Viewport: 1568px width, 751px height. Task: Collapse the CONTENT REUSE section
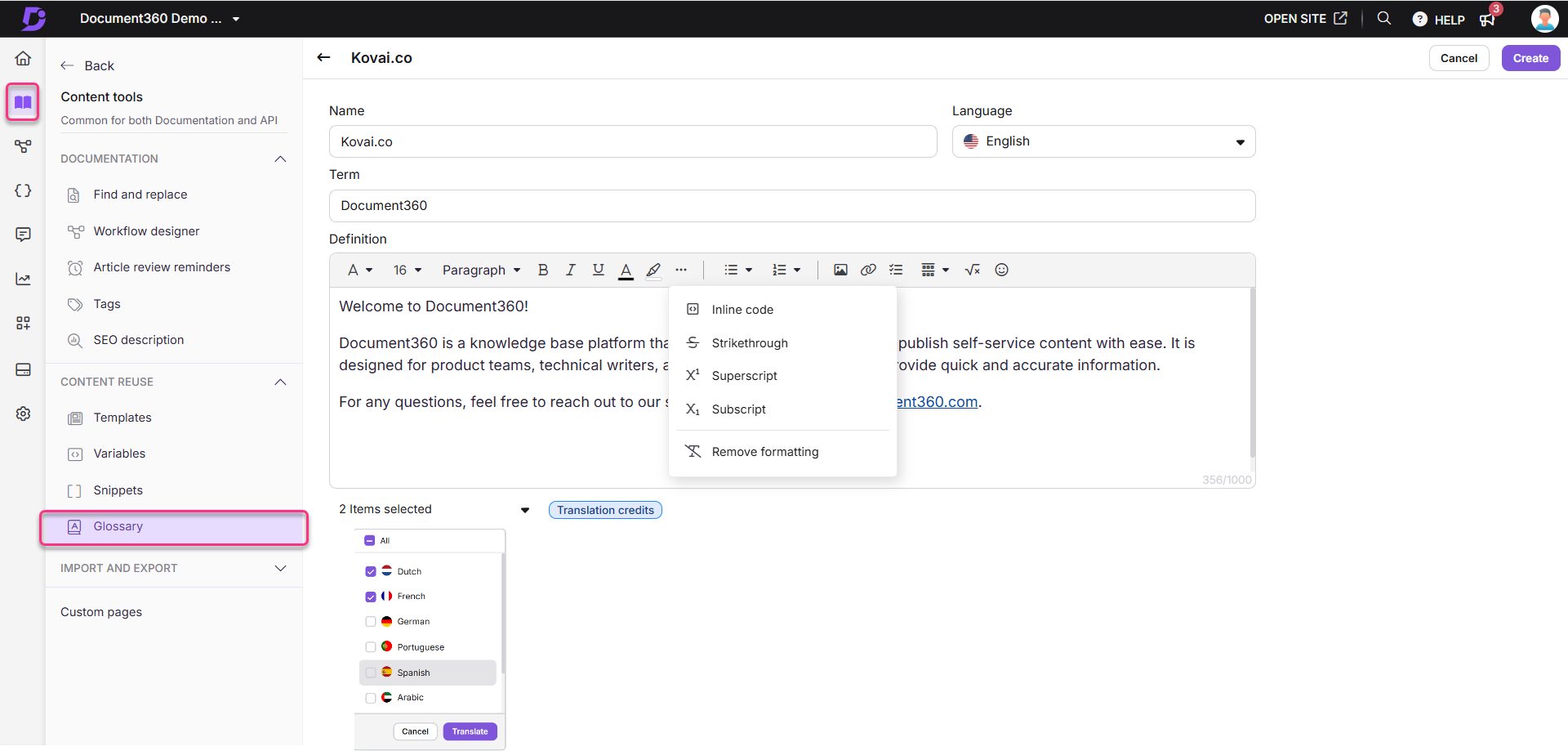pyautogui.click(x=280, y=382)
